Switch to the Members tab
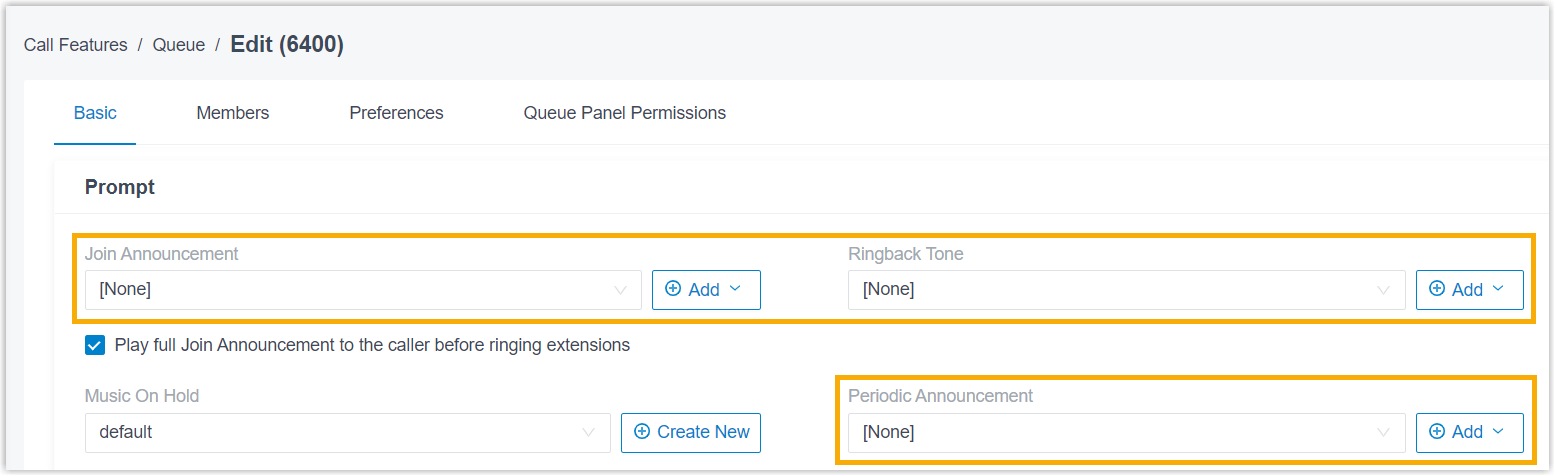The width and height of the screenshot is (1555, 476). click(233, 113)
